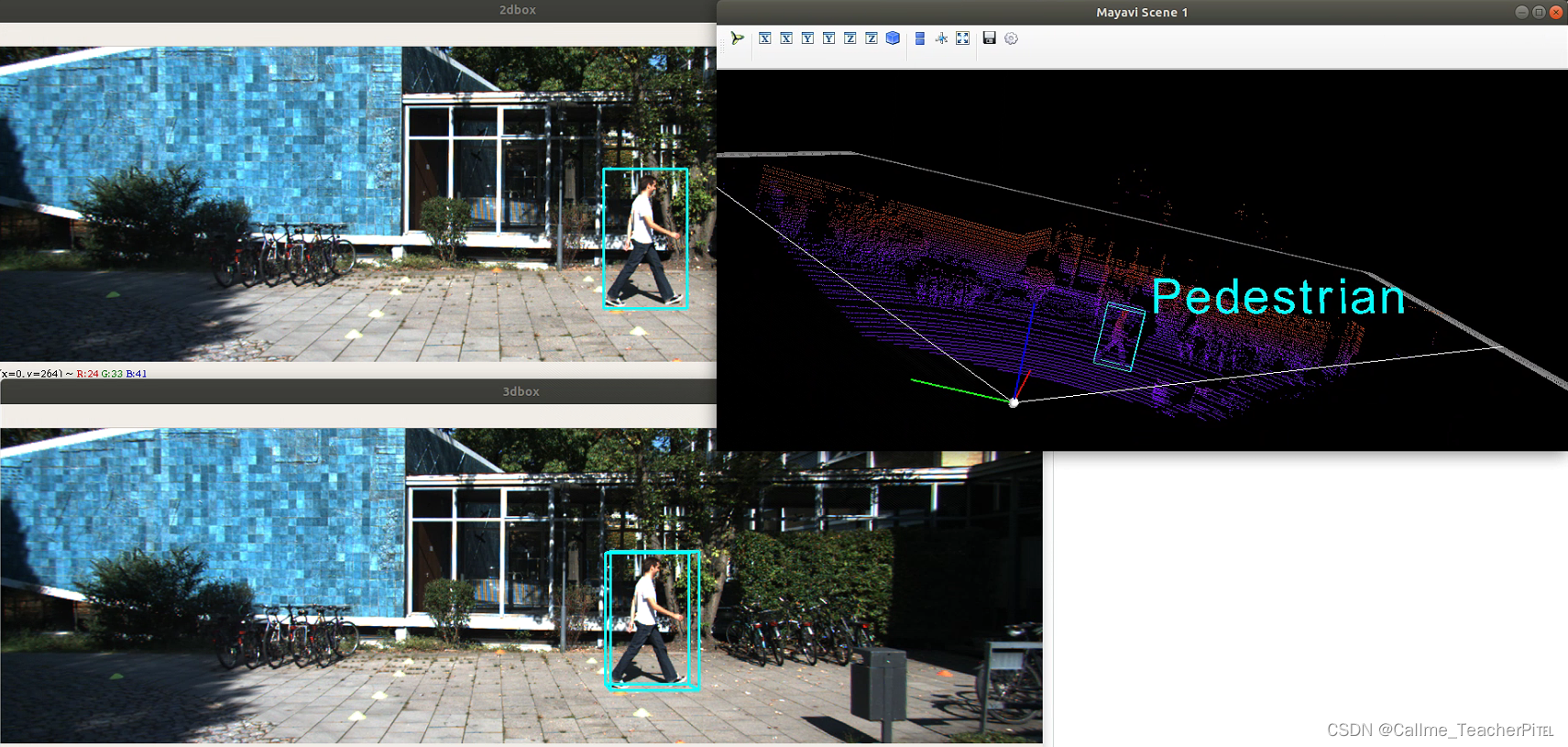View scene along the +X axis
This screenshot has height=747, width=1568.
pyautogui.click(x=786, y=38)
